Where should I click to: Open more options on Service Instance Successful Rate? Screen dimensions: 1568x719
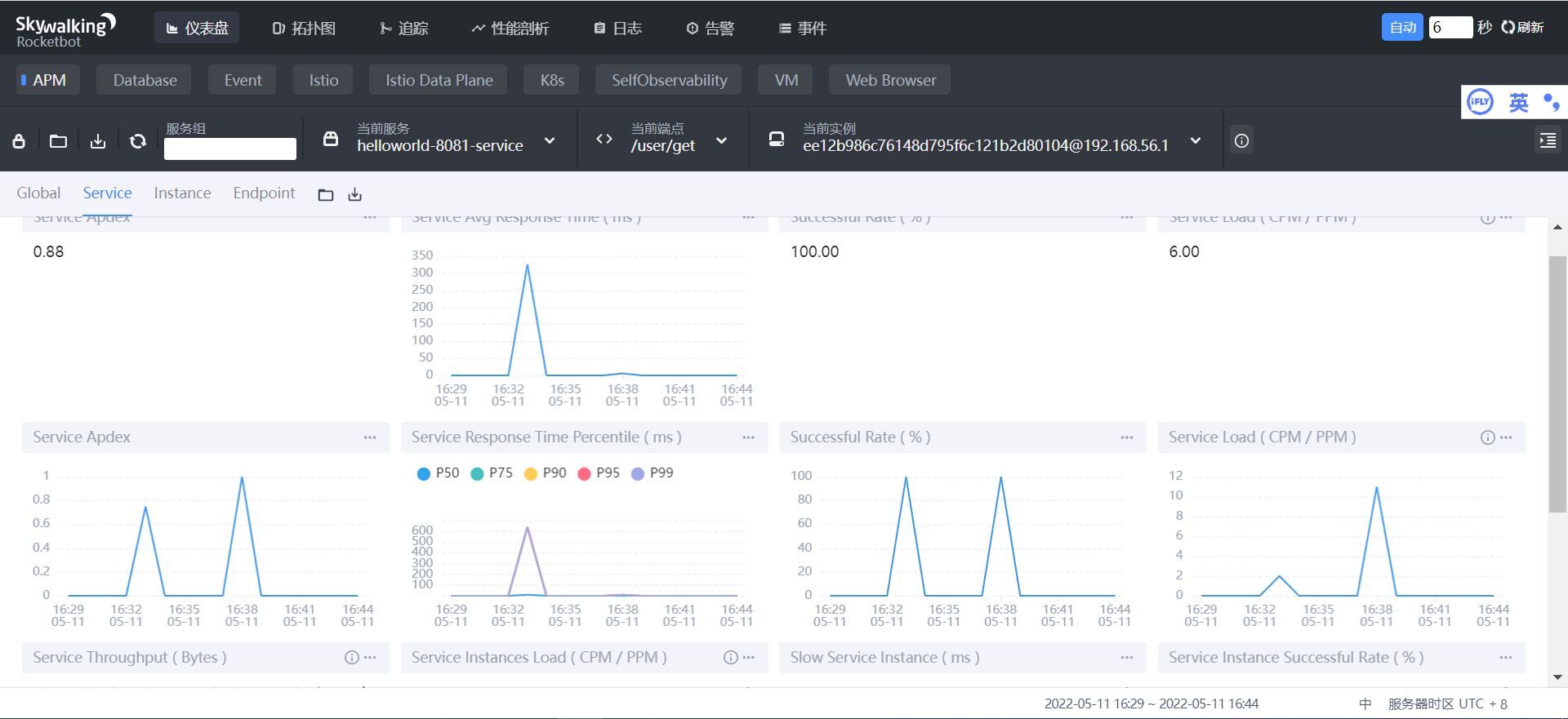pyautogui.click(x=1506, y=658)
